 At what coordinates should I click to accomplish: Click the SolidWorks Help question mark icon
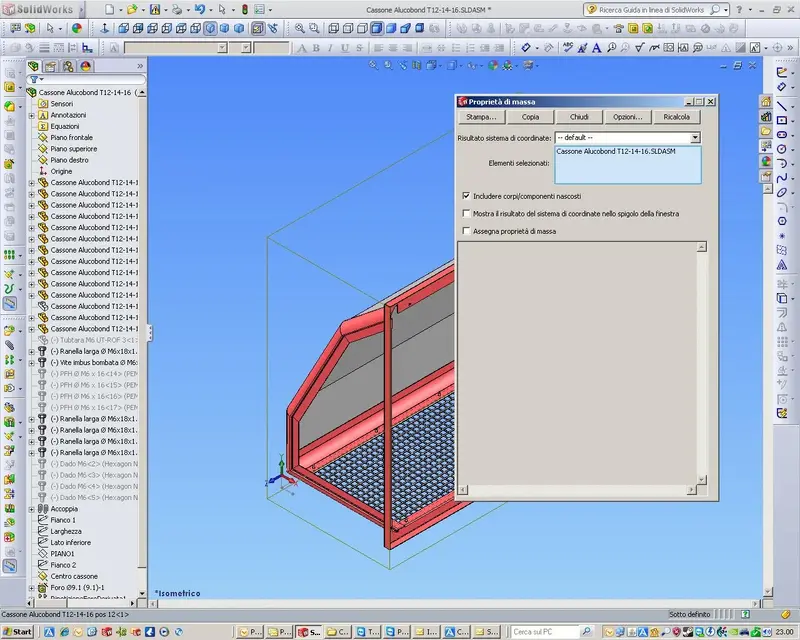click(x=738, y=9)
